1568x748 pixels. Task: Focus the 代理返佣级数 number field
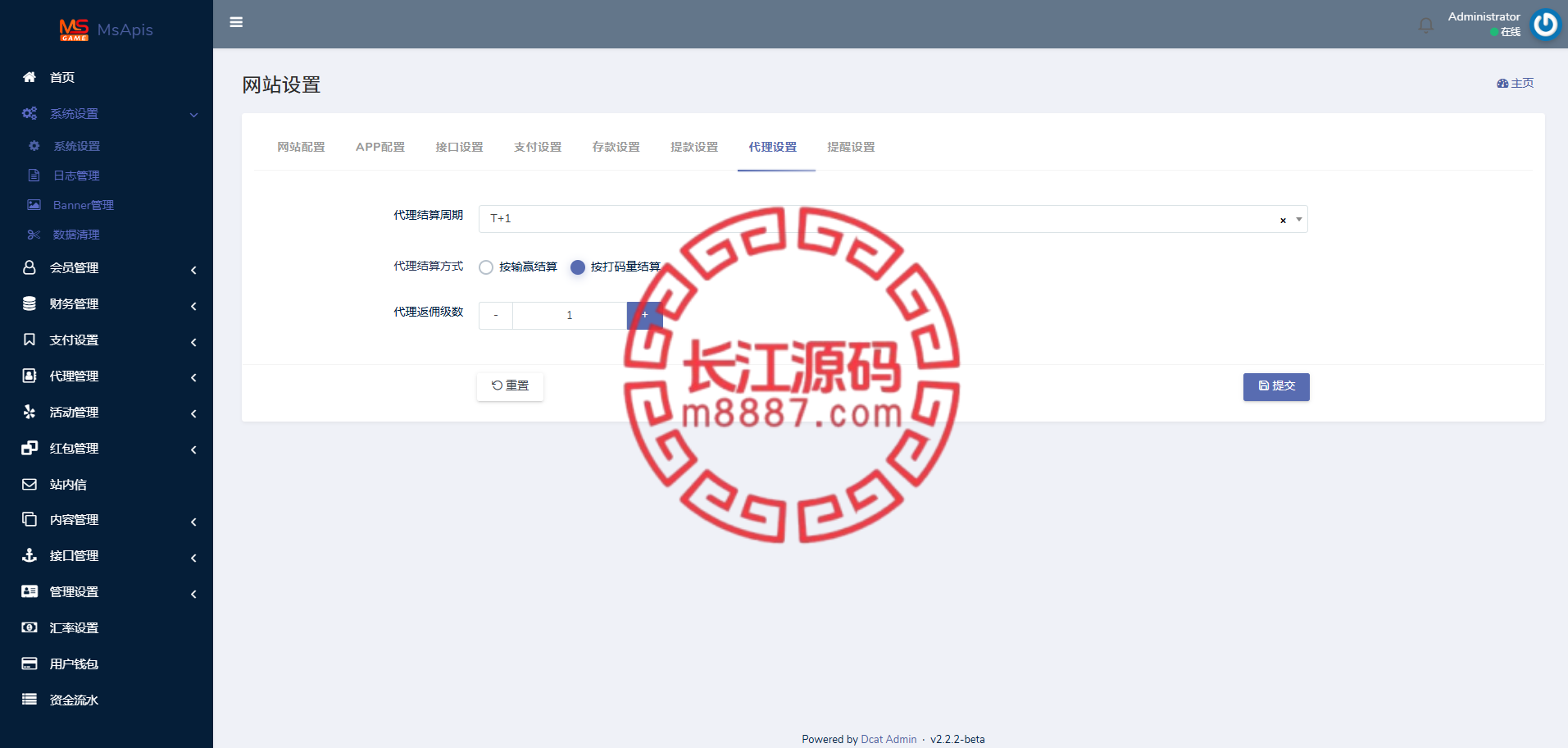(x=570, y=315)
